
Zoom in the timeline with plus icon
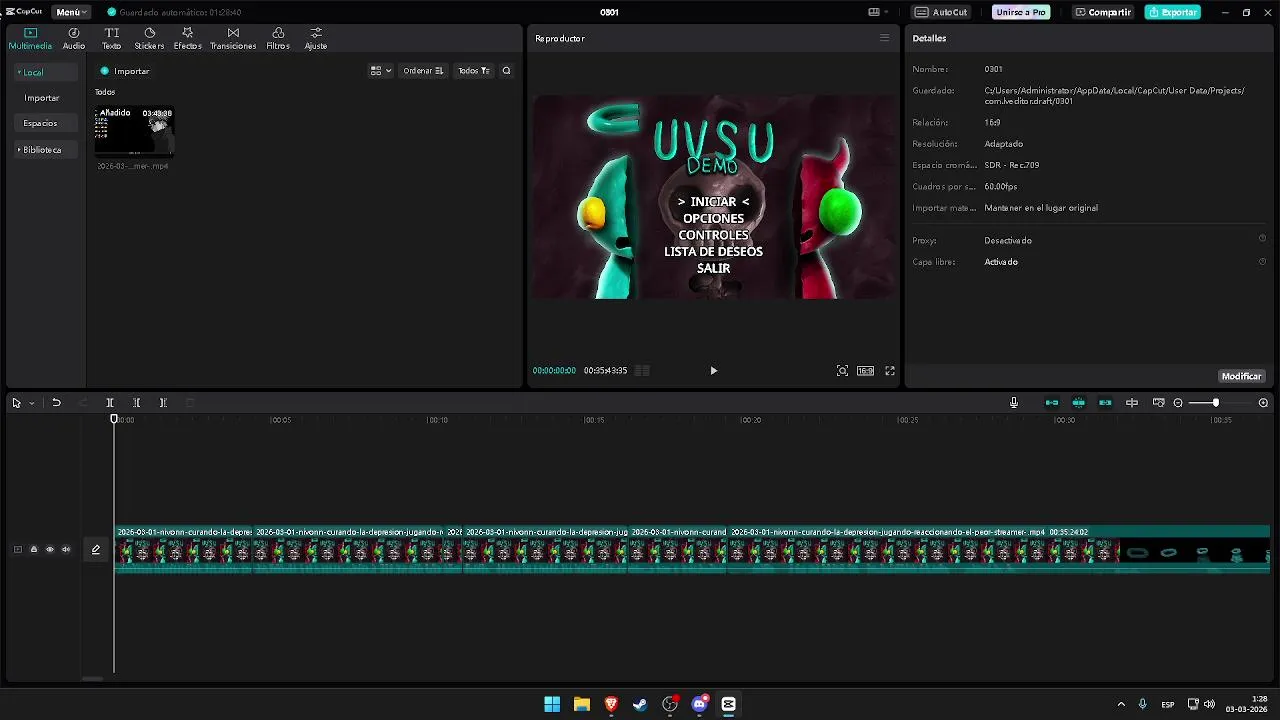(1263, 403)
